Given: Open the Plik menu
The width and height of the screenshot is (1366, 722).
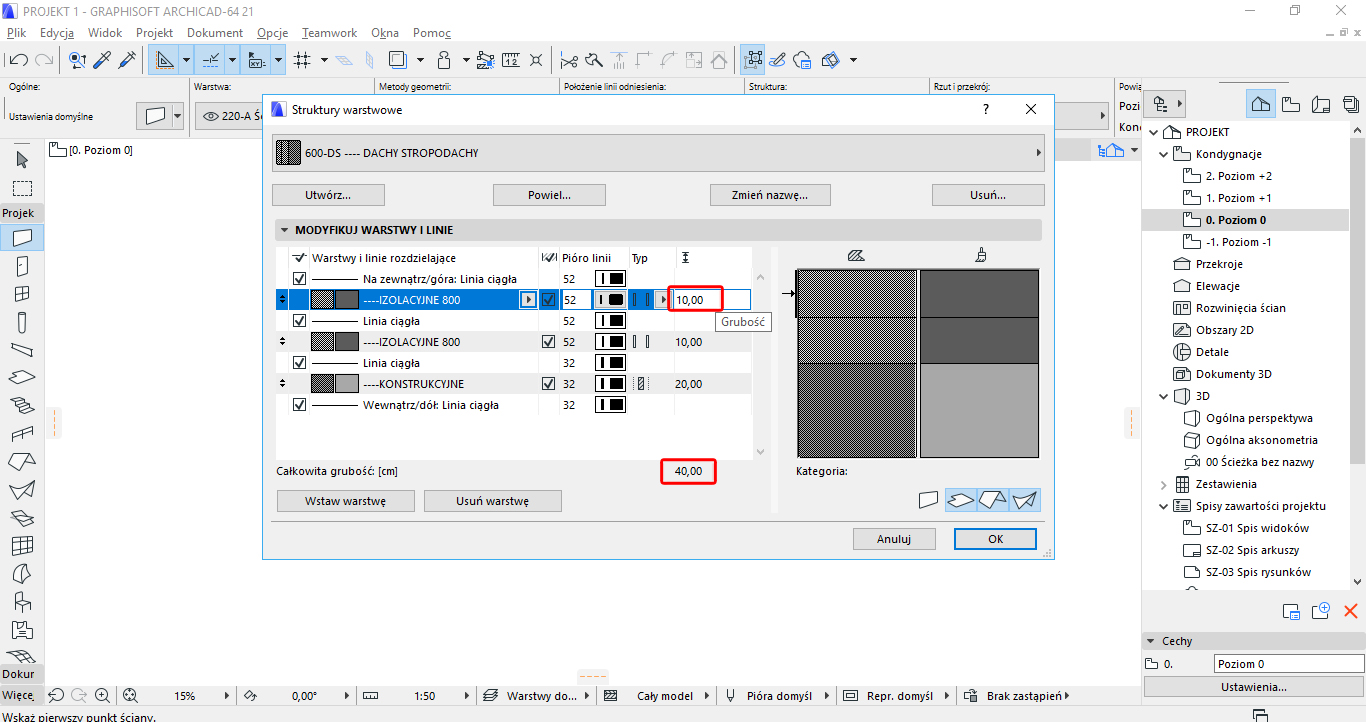Looking at the screenshot, I should click(x=16, y=32).
